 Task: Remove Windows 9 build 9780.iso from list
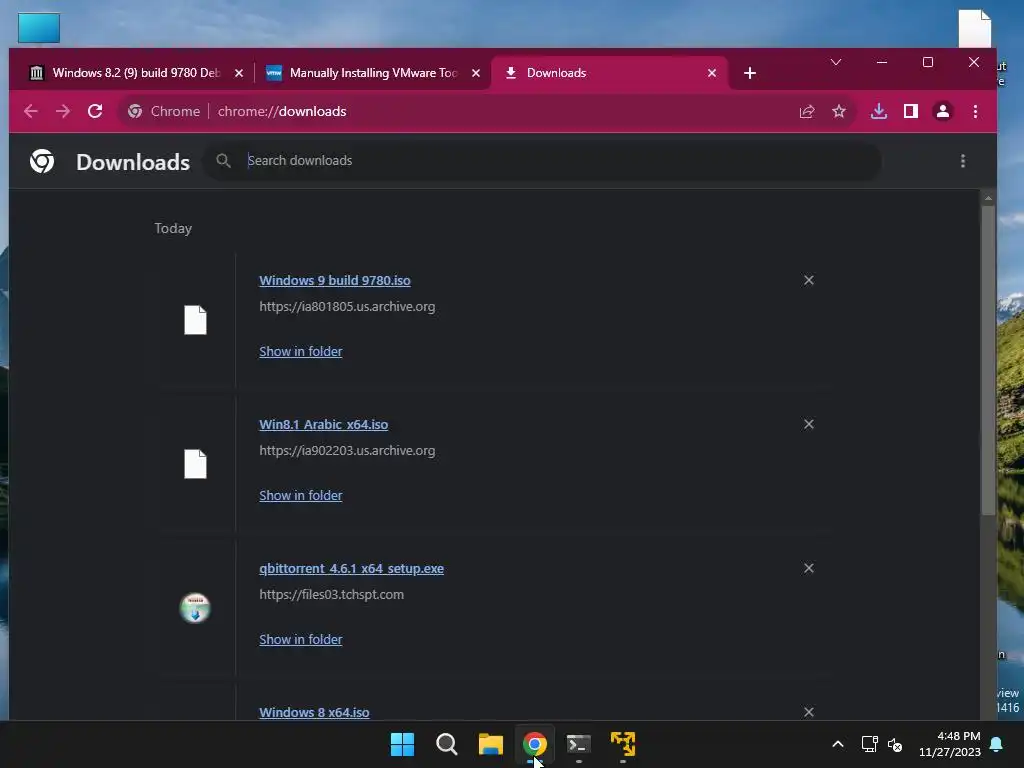pyautogui.click(x=808, y=280)
